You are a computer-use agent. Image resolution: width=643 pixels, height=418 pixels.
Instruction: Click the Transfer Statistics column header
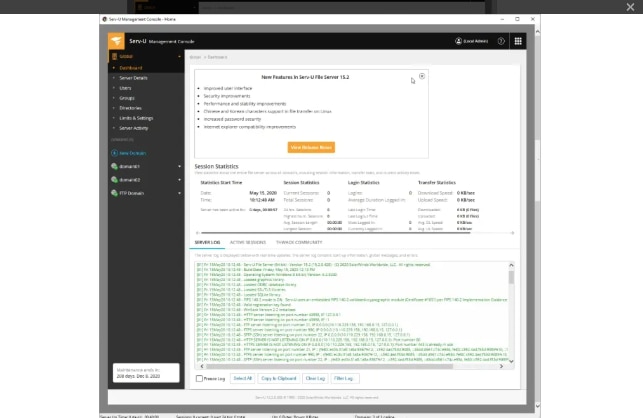(x=437, y=183)
